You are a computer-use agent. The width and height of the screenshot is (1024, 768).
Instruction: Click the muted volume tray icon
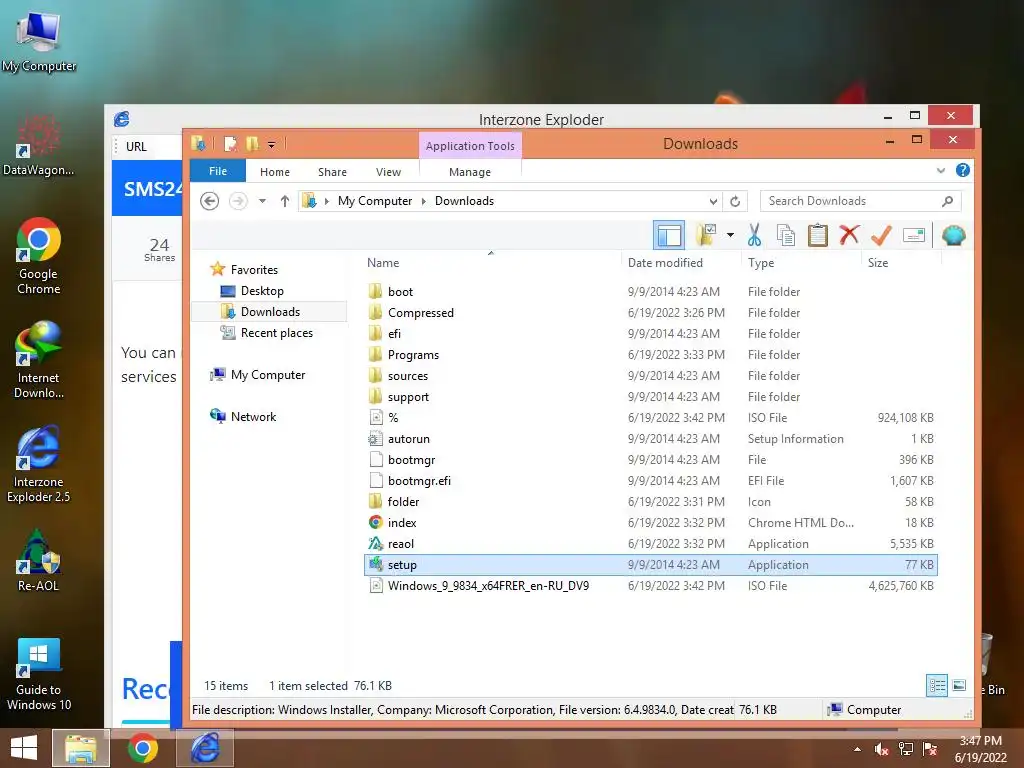[x=882, y=748]
